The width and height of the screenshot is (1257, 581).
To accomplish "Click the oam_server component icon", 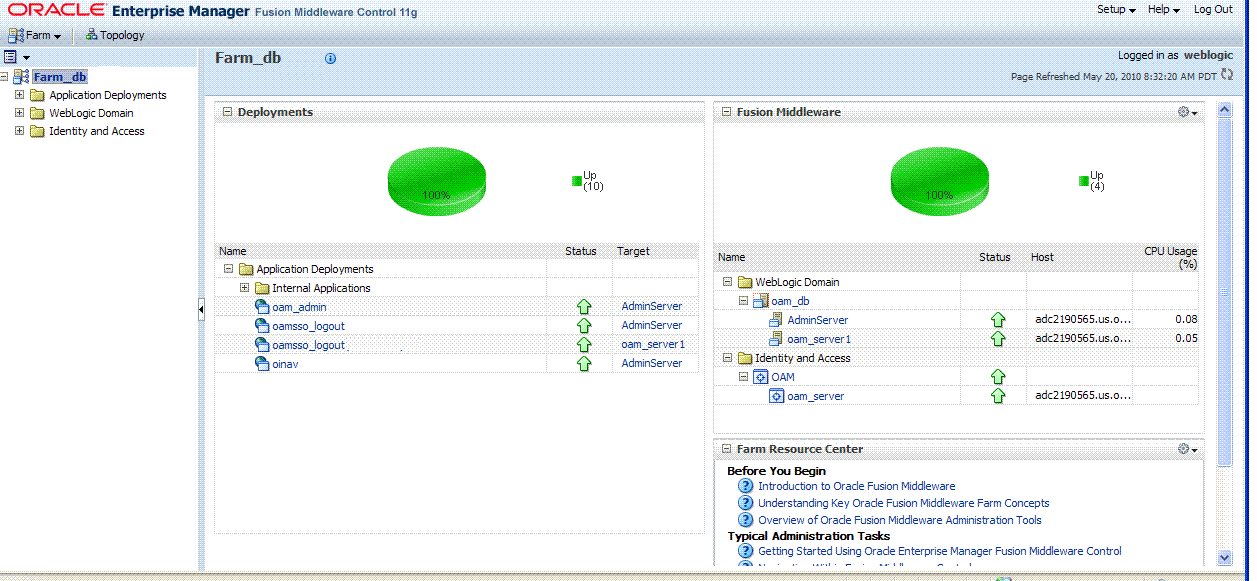I will coord(776,396).
